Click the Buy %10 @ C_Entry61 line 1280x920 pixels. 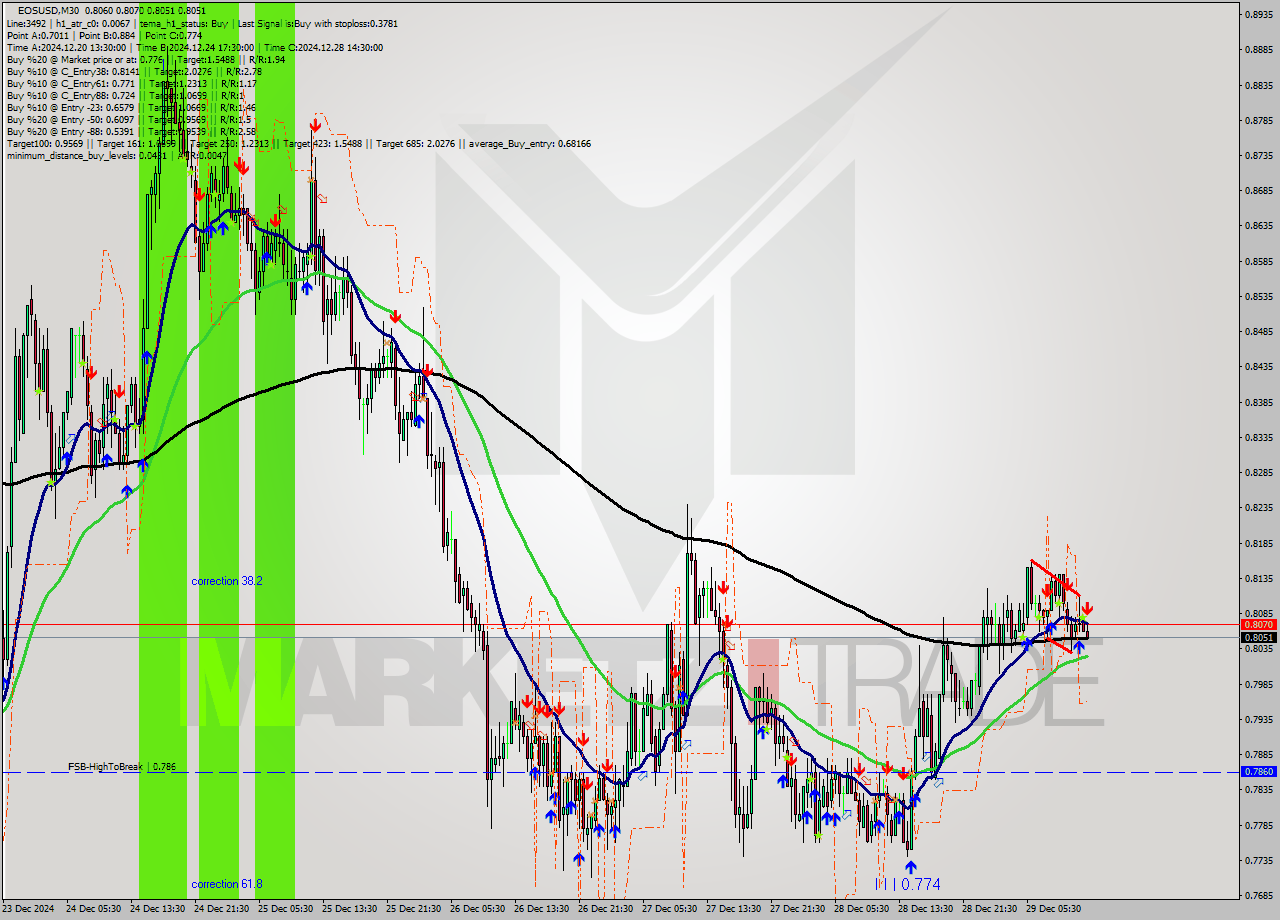point(131,83)
